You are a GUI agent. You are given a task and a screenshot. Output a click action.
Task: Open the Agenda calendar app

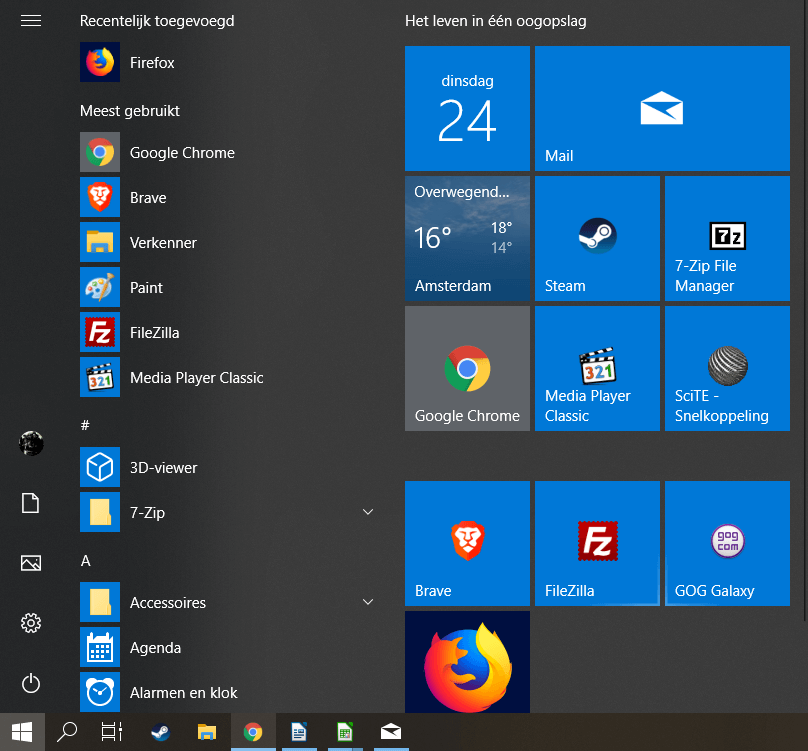(x=227, y=647)
